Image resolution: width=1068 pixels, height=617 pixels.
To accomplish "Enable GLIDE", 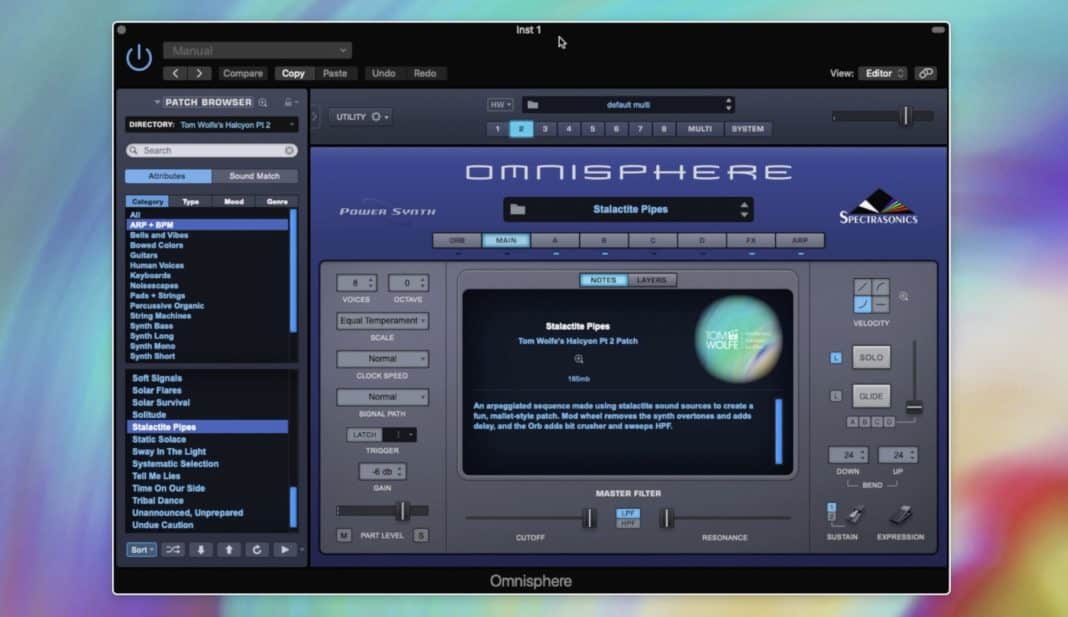I will point(871,396).
